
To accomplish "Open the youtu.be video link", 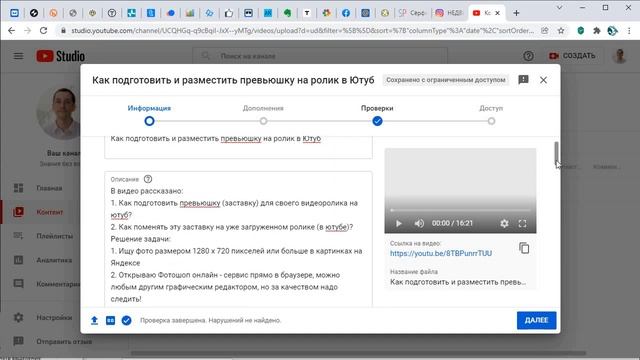I will click(441, 253).
